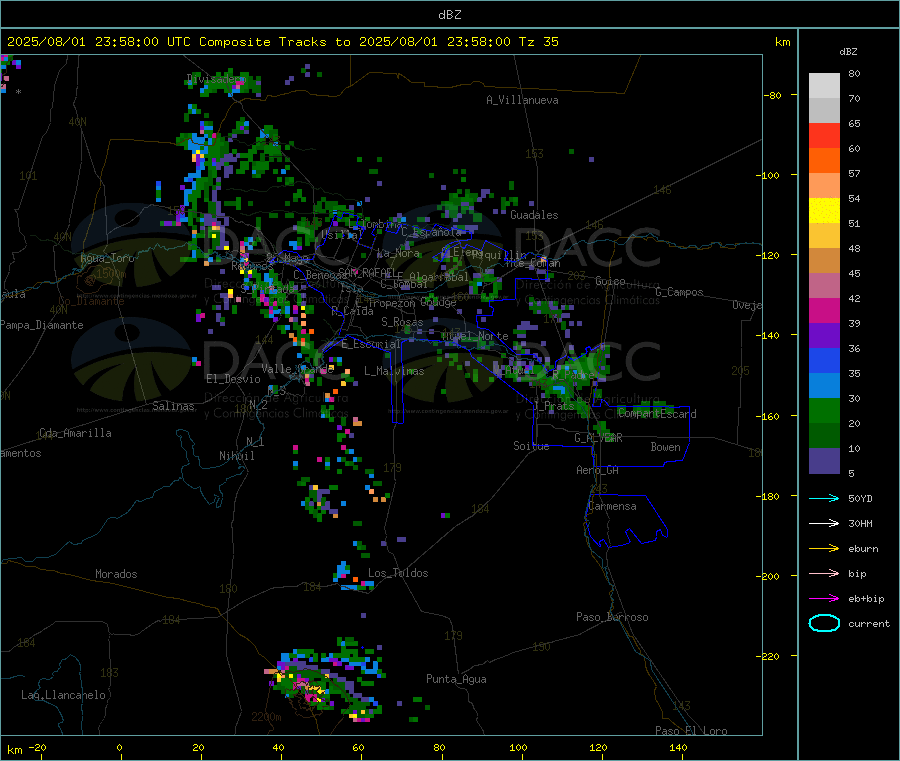Select the bright green 20-30 dBZ swatch
900x761 pixels.
tap(824, 410)
